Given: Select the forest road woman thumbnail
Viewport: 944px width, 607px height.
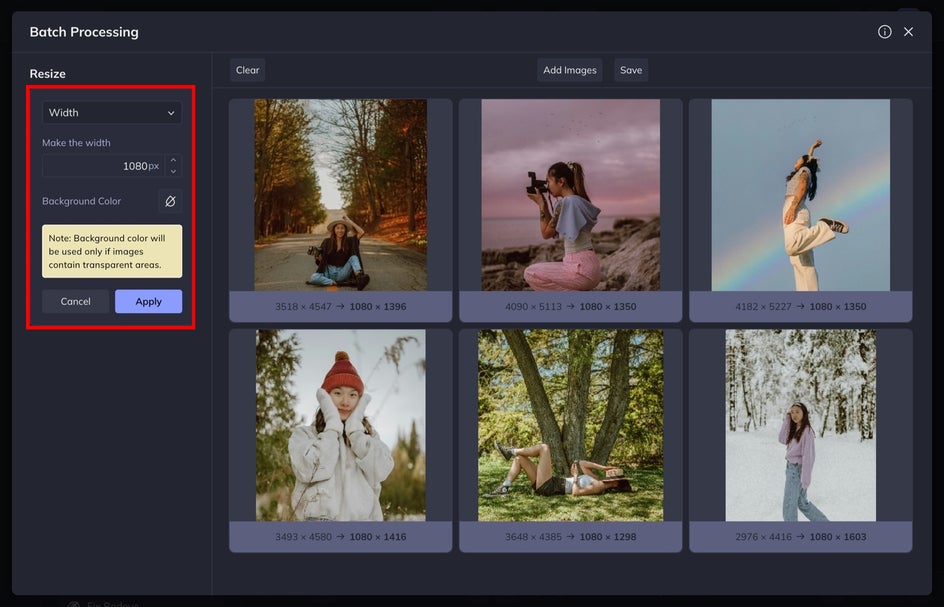Looking at the screenshot, I should tap(341, 195).
